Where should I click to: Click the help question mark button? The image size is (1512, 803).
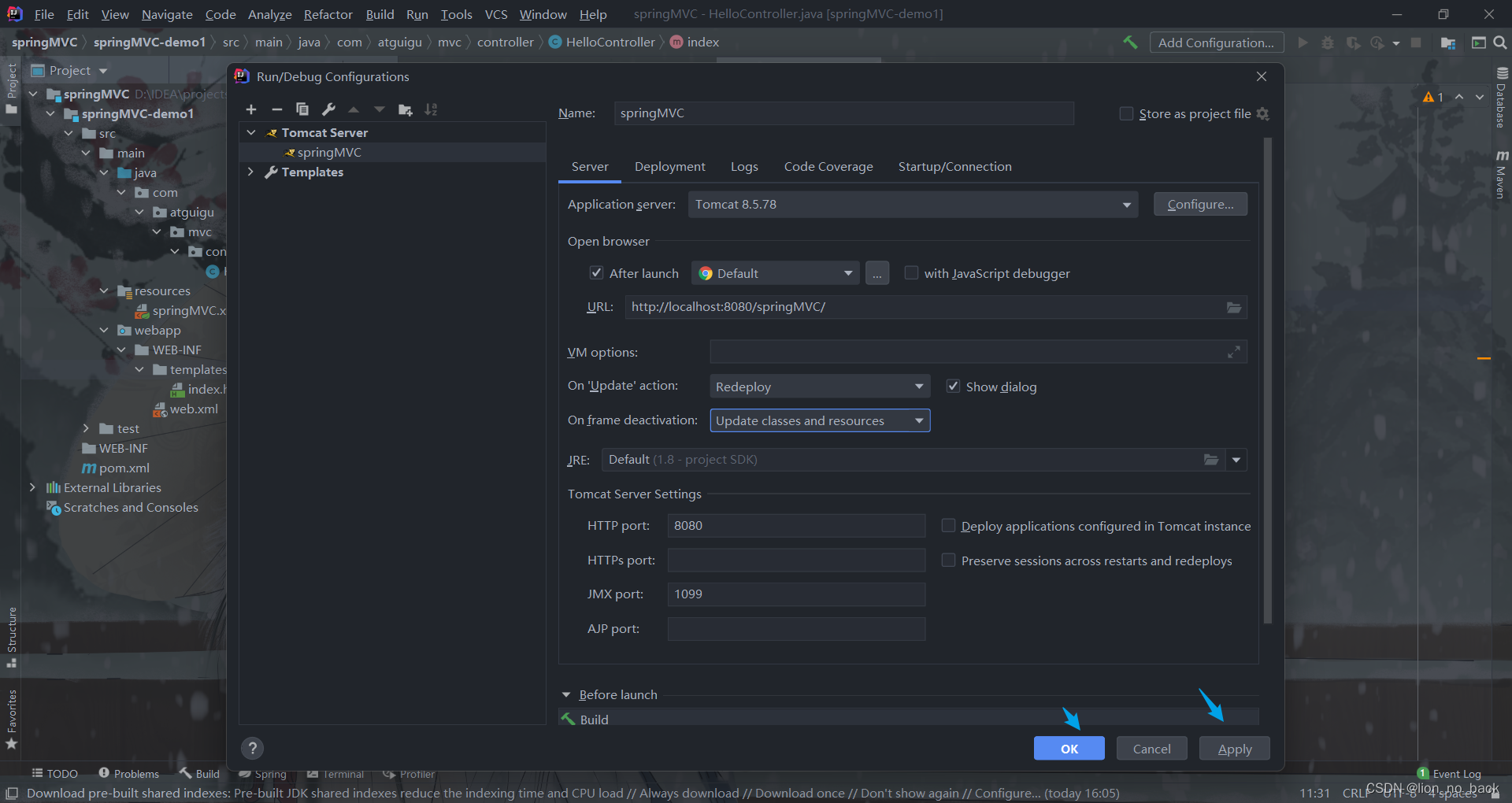[x=252, y=749]
